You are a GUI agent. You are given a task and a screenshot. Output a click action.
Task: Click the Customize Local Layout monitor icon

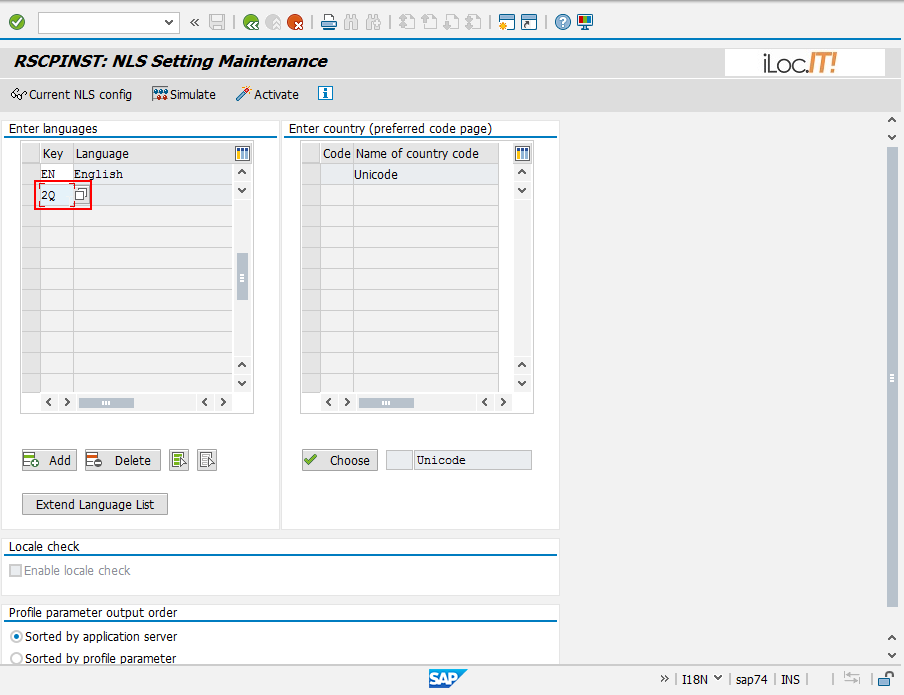(x=585, y=21)
